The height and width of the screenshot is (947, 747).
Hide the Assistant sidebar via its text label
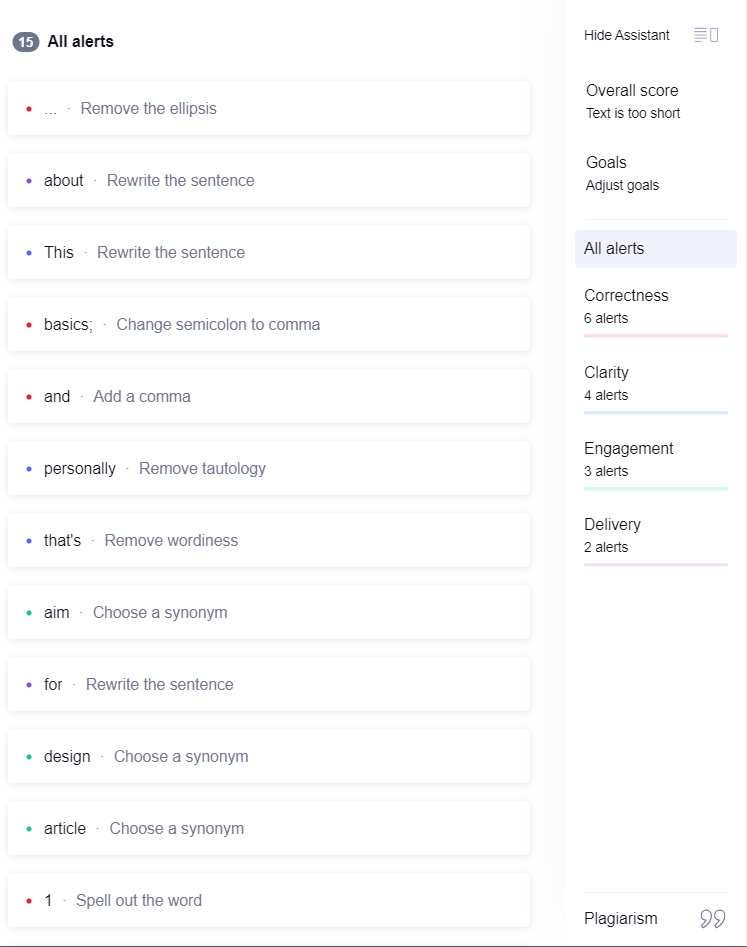point(626,35)
